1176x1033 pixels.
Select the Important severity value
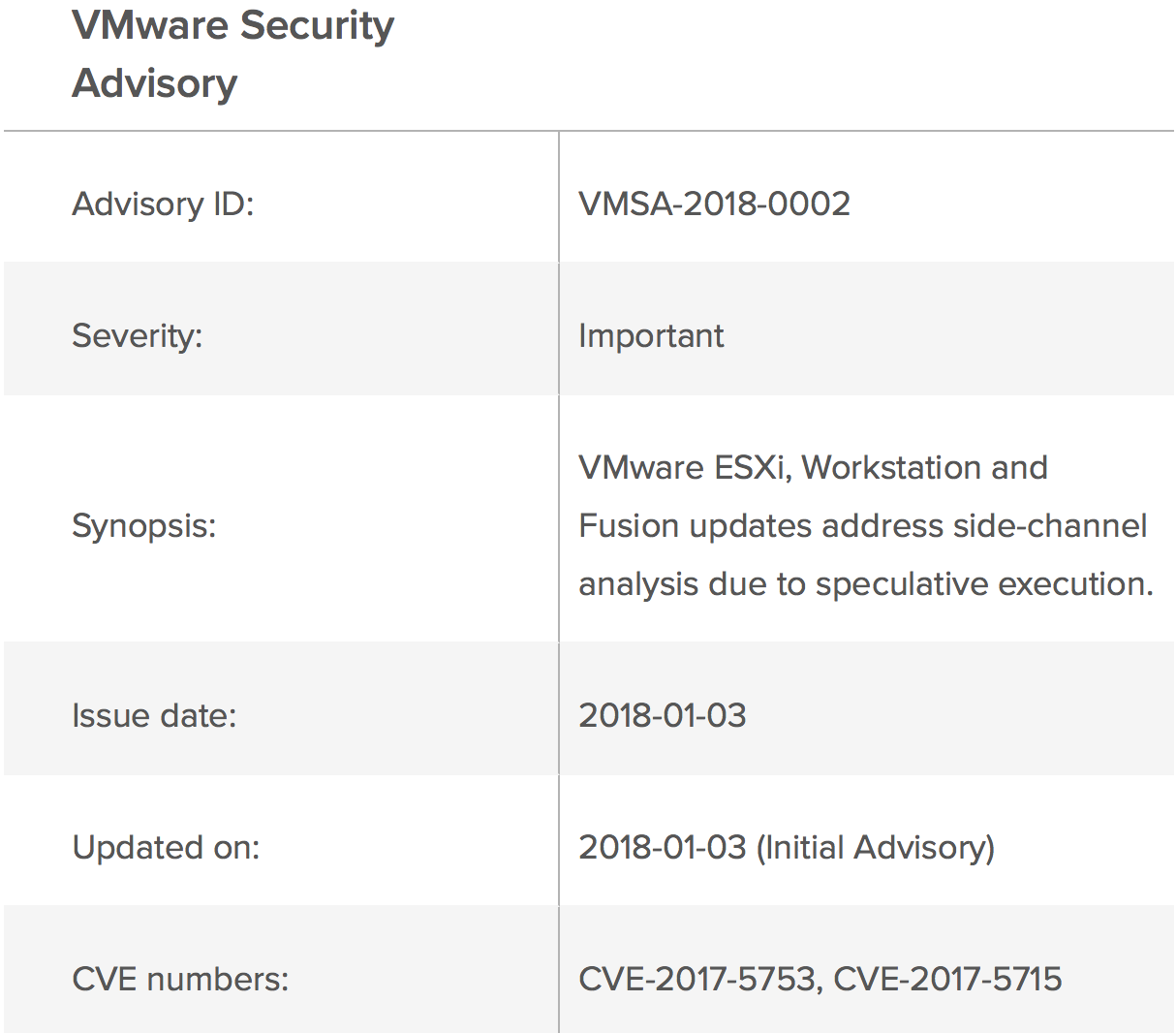tap(650, 336)
